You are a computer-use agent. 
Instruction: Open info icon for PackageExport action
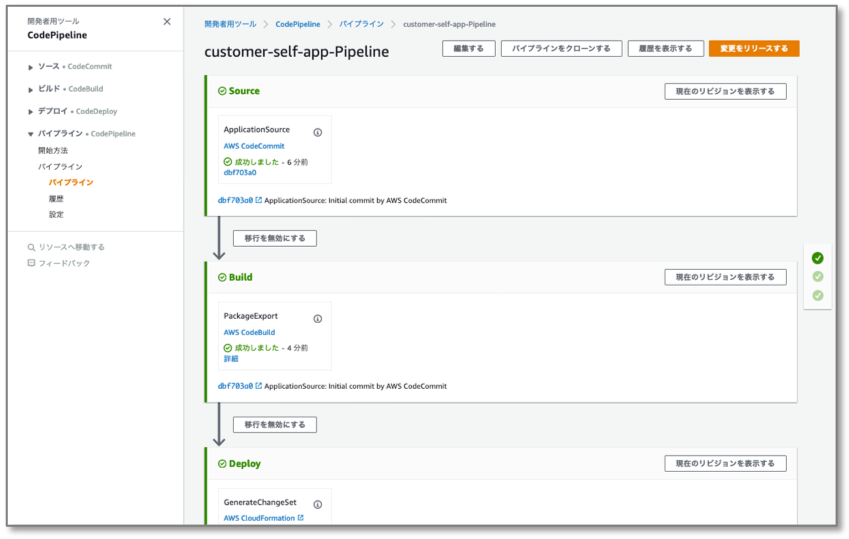click(x=318, y=319)
